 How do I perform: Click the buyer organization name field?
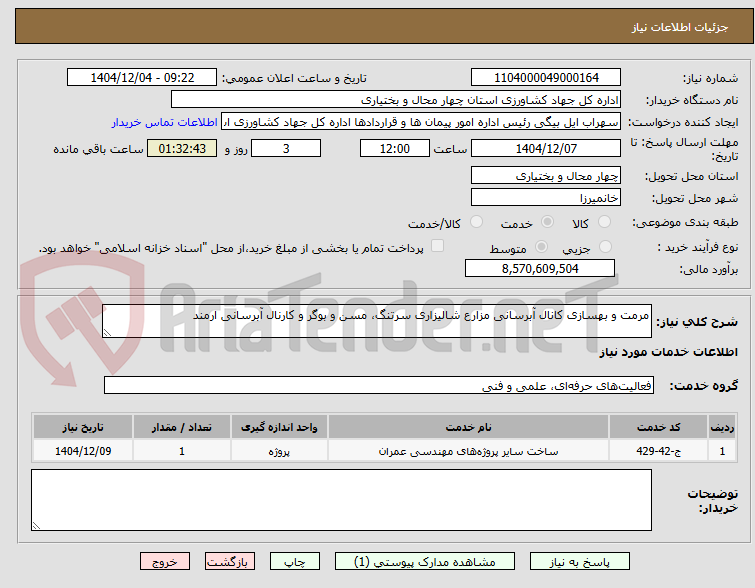396,100
